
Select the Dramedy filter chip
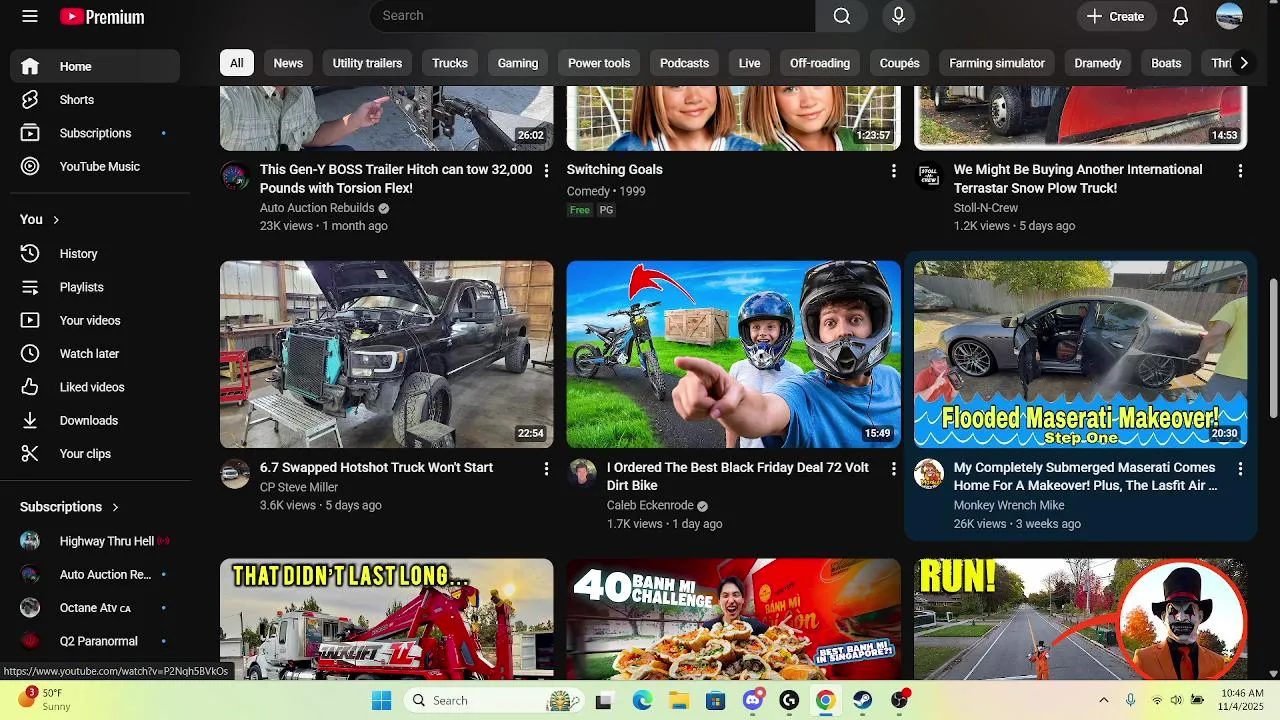pos(1098,63)
